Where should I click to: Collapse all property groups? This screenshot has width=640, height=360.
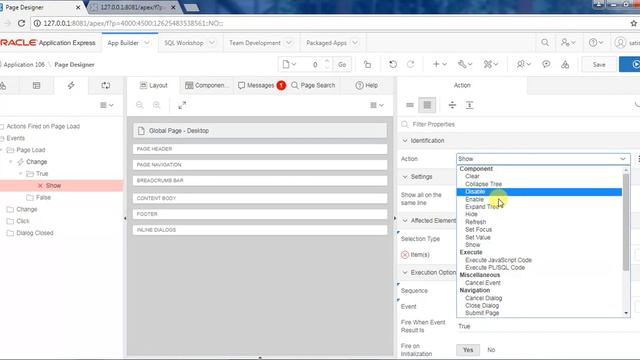tap(452, 105)
